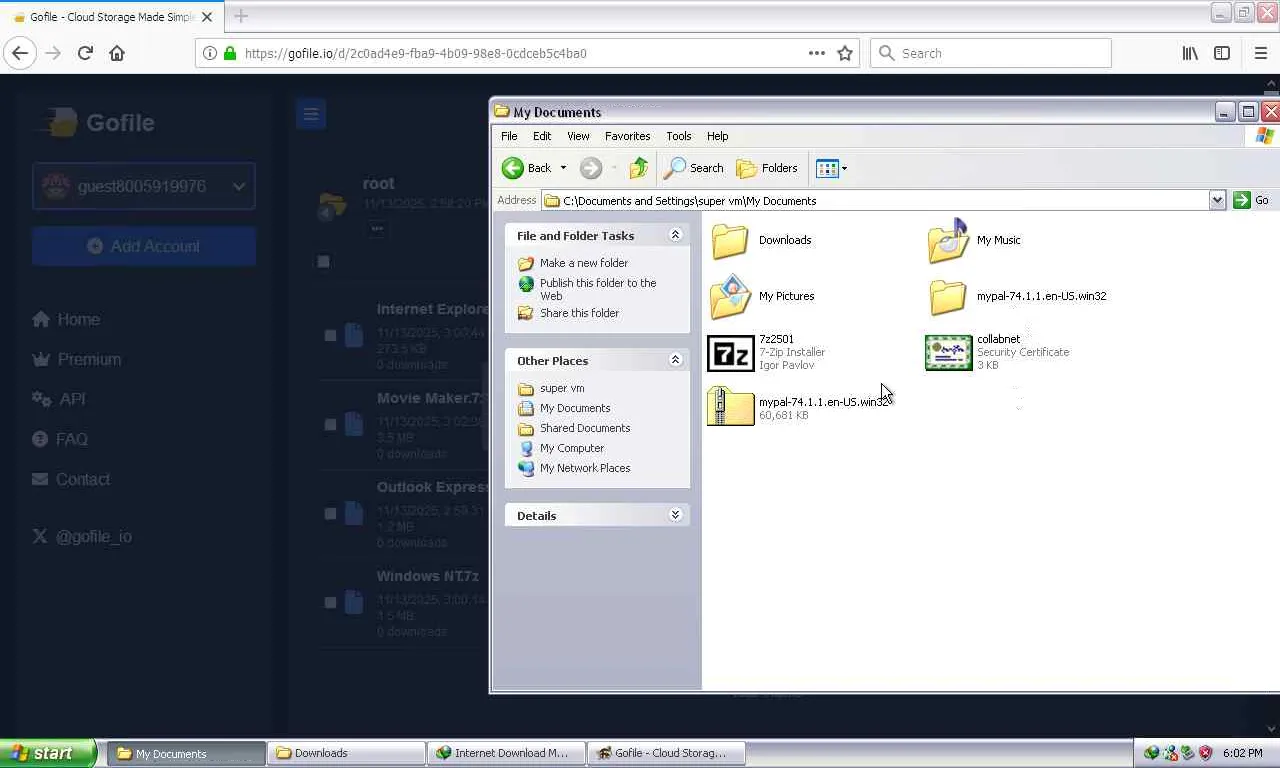
Task: Open the File menu in My Documents
Action: tap(509, 136)
